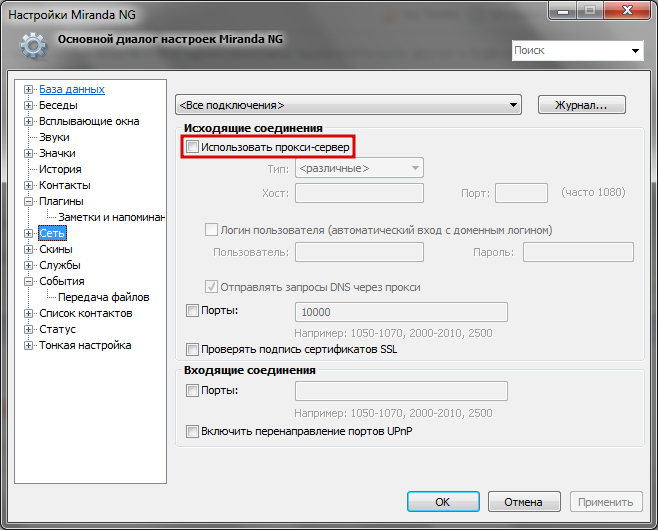This screenshot has height=530, width=658.
Task: Select 'Беседы' in the settings tree
Action: [x=58, y=105]
